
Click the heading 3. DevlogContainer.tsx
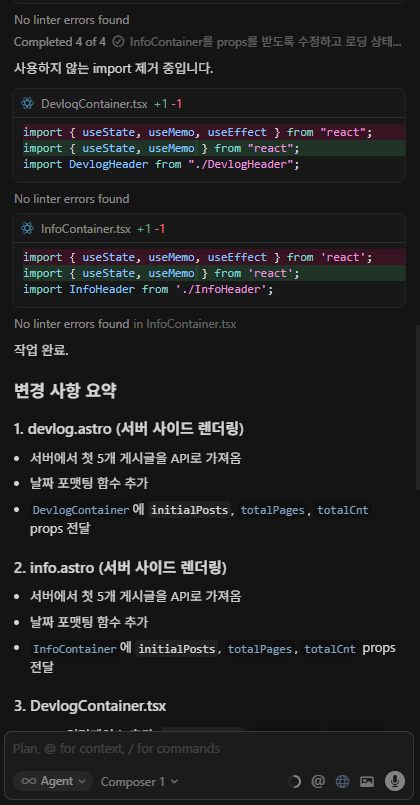(x=90, y=706)
